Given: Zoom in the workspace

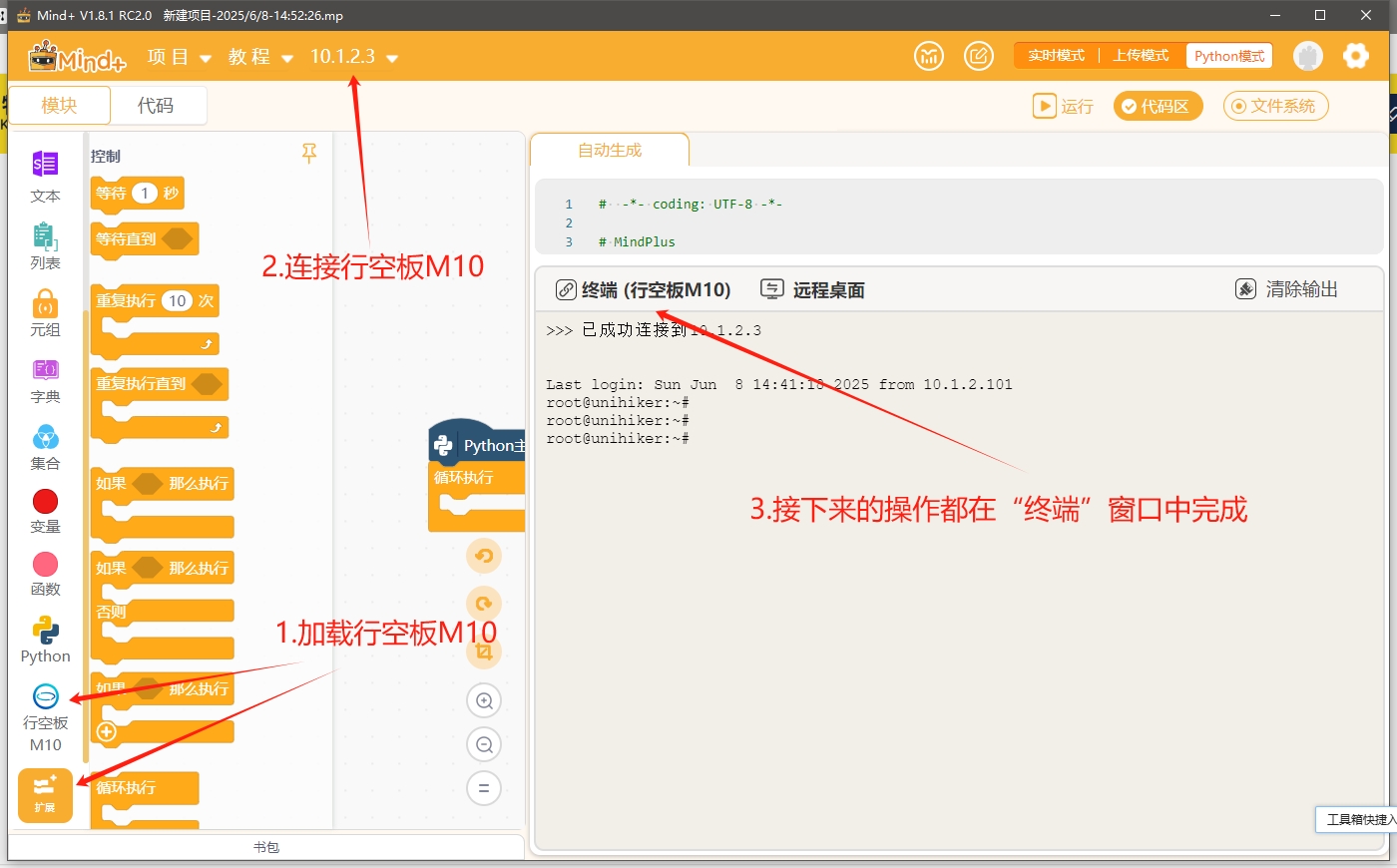Looking at the screenshot, I should (484, 700).
